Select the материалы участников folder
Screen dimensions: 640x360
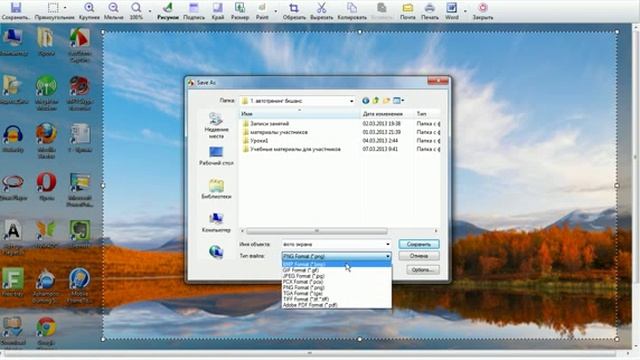click(x=279, y=132)
